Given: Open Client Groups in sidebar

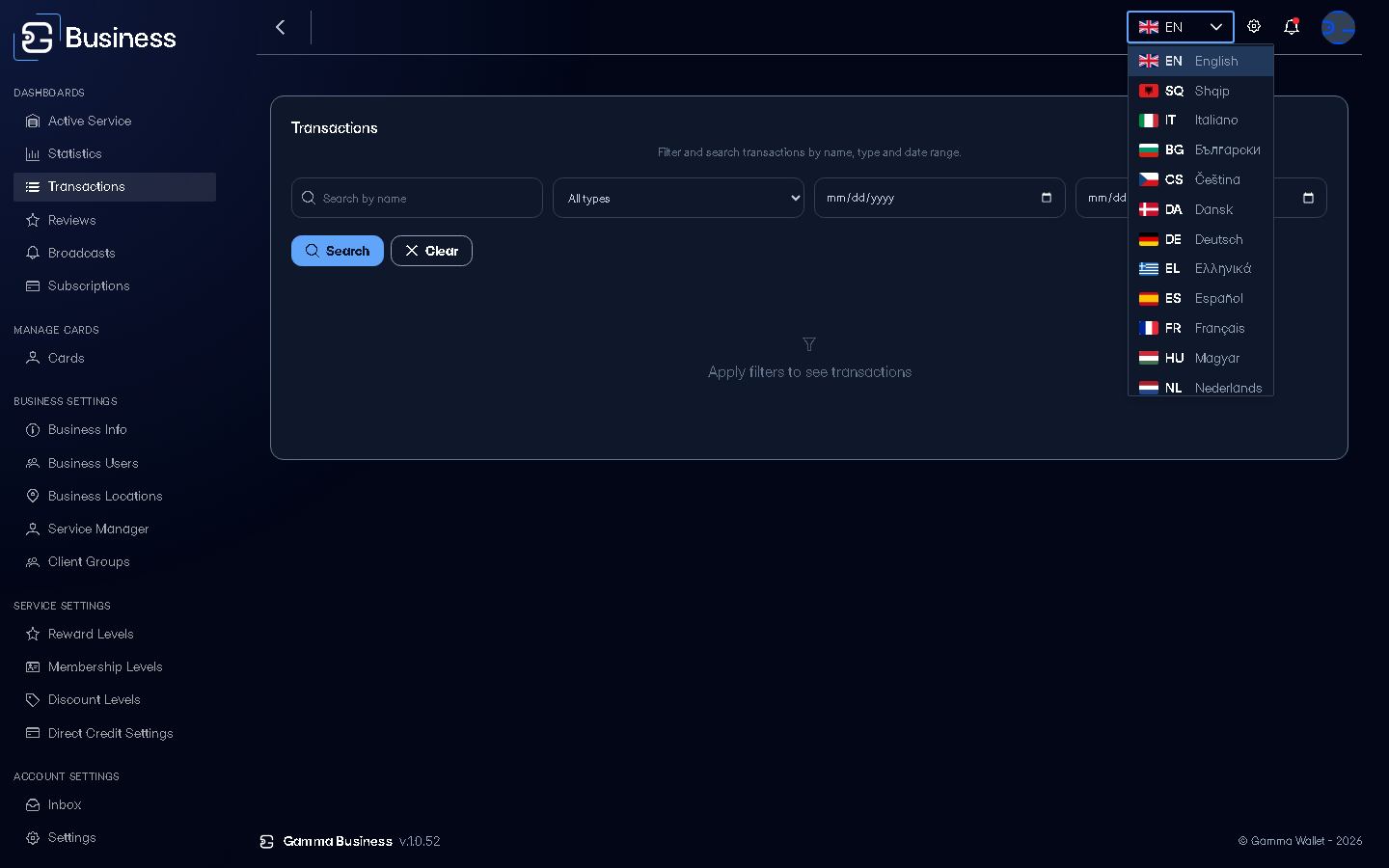Looking at the screenshot, I should click(115, 561).
